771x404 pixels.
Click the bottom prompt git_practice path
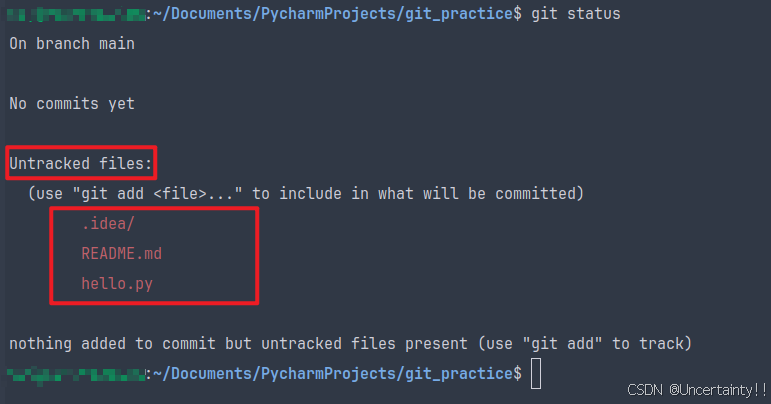pyautogui.click(x=337, y=374)
